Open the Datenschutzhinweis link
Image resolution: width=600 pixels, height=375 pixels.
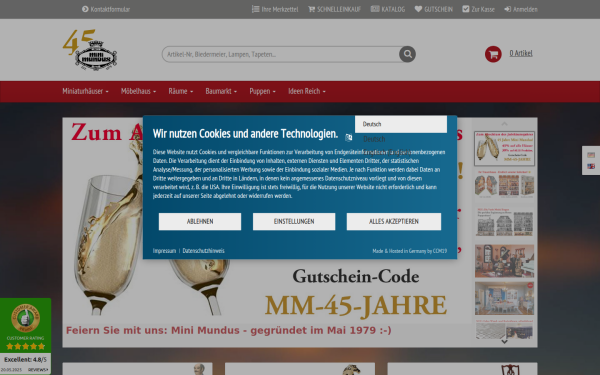tap(203, 251)
